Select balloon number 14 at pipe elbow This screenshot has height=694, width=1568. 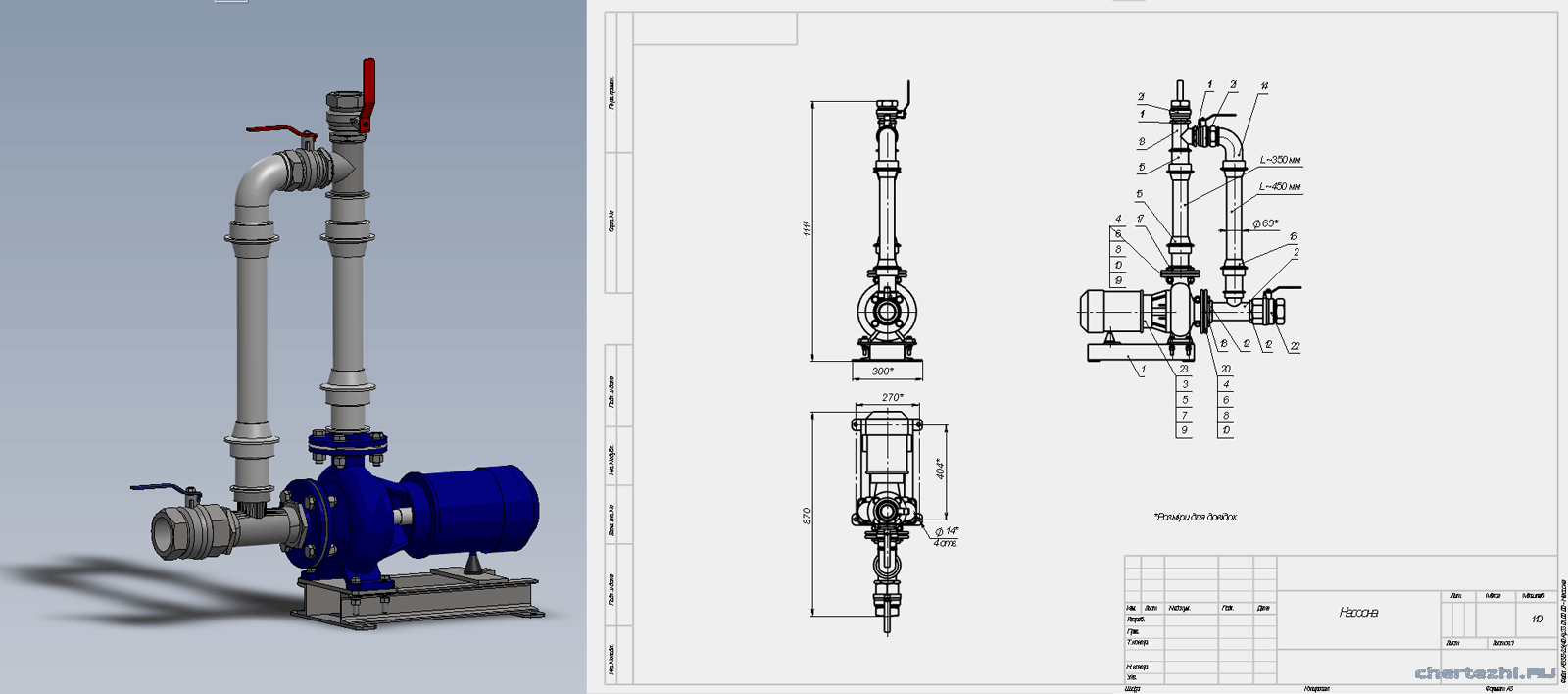[x=1264, y=86]
